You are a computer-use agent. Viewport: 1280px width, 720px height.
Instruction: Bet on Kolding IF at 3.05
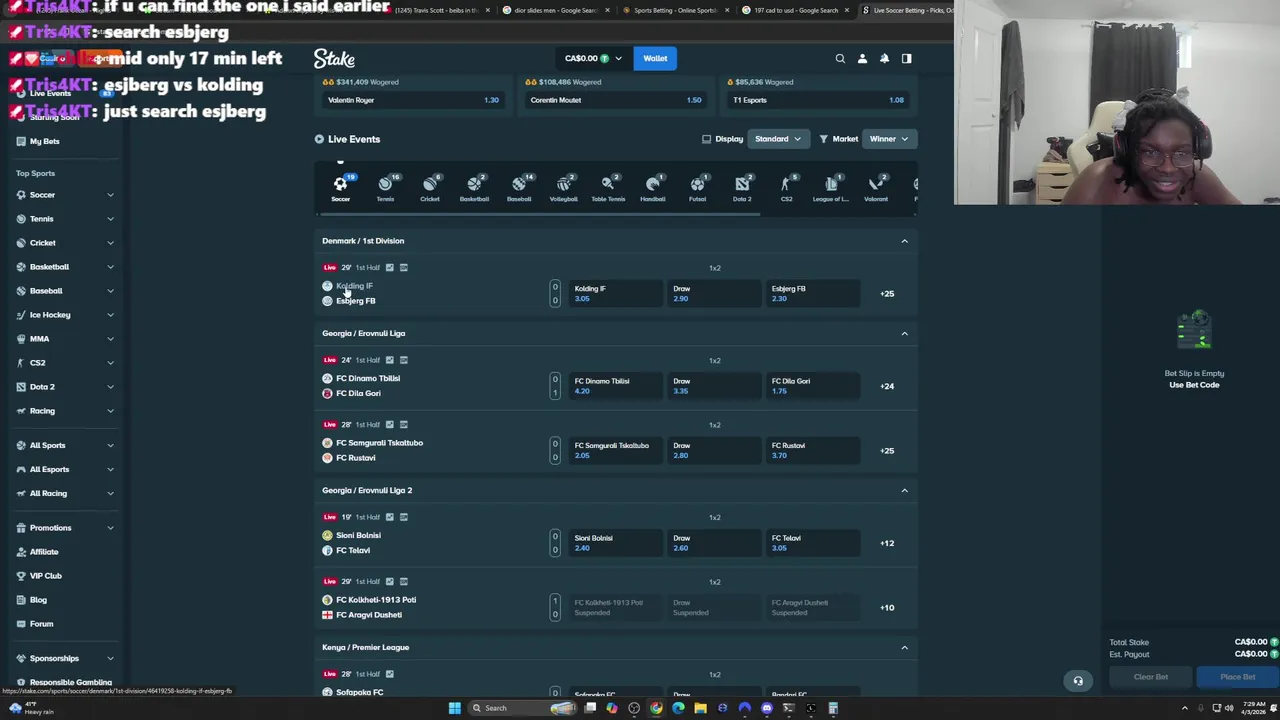(x=614, y=293)
